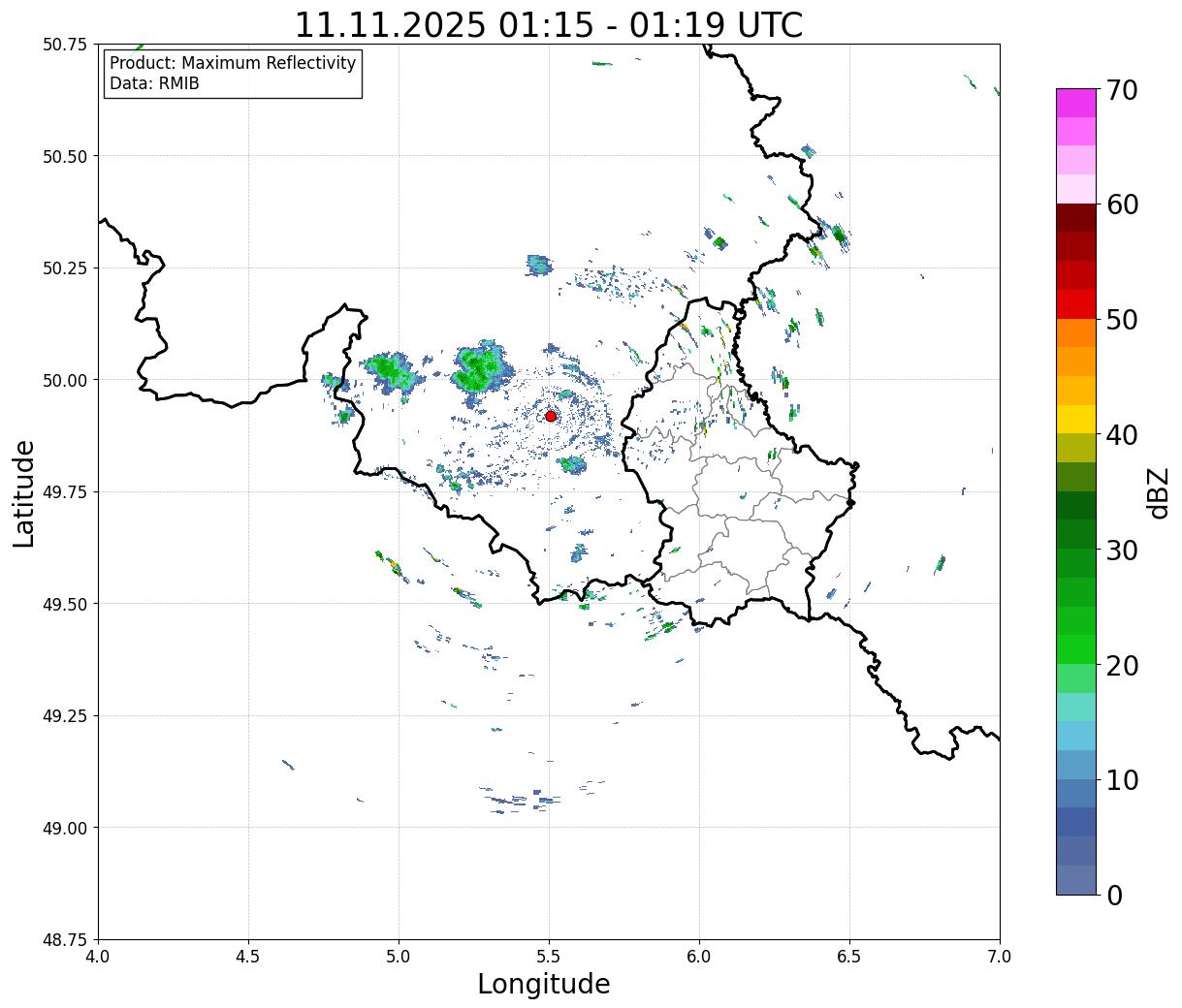Click the latitude tick label 50.50
Viewport: 1182px width, 1008px height.
pos(65,156)
